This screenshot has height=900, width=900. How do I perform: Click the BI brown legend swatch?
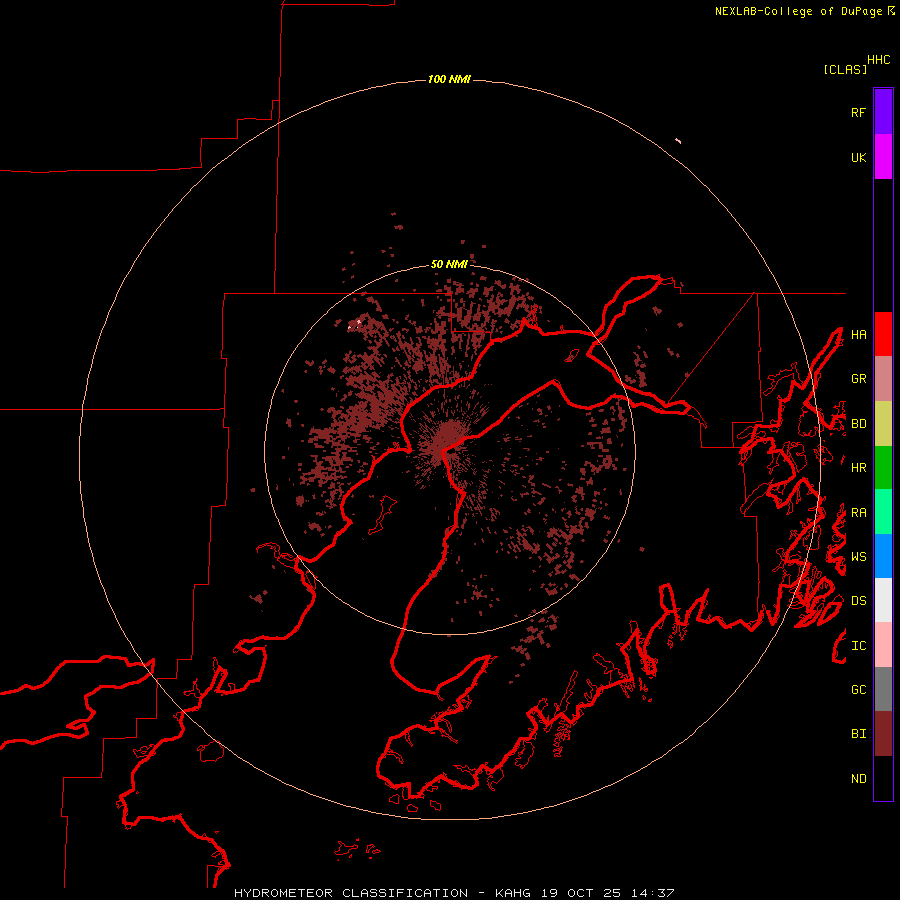[x=883, y=734]
